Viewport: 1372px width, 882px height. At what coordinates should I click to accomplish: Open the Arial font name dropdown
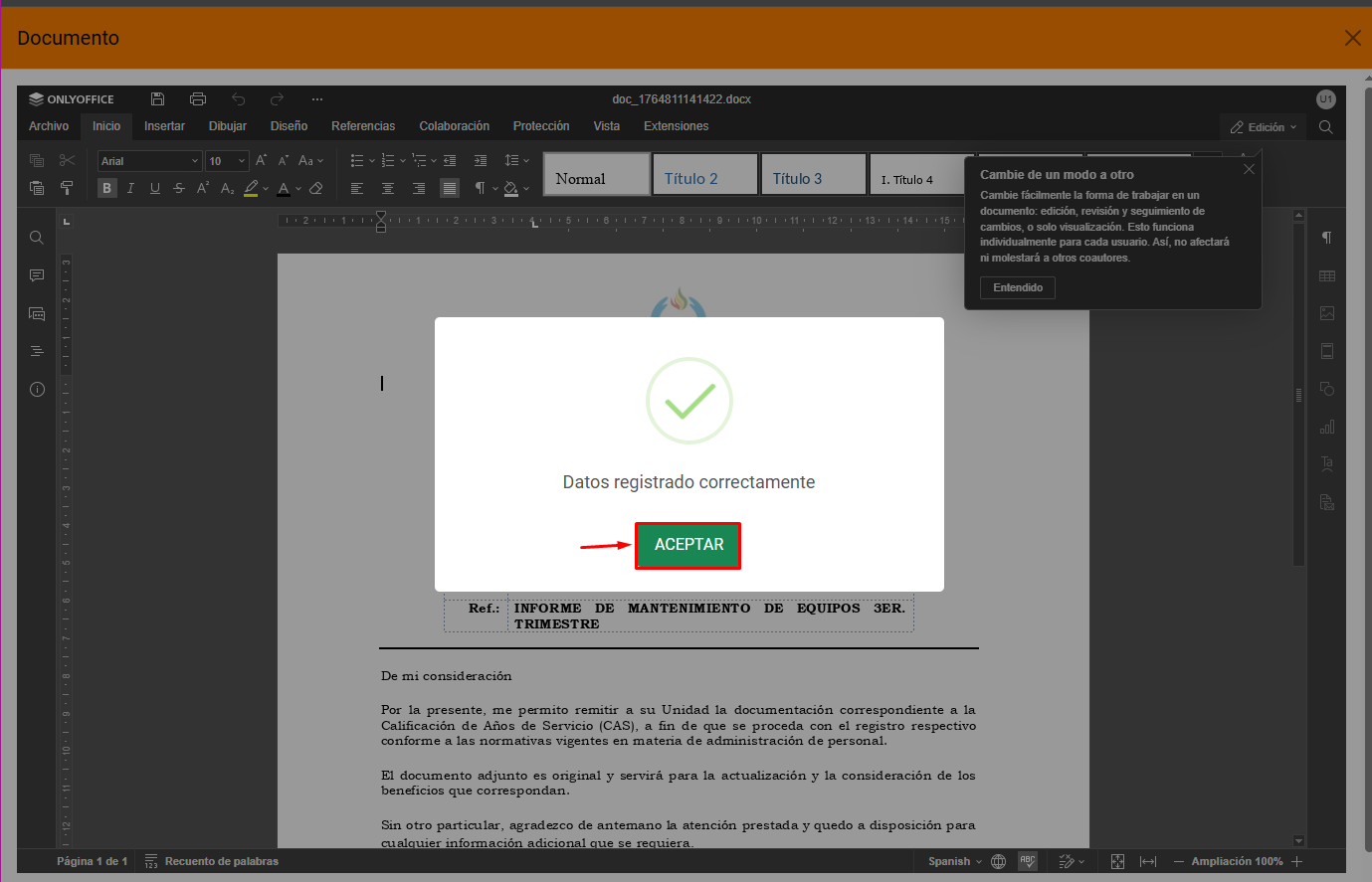149,161
